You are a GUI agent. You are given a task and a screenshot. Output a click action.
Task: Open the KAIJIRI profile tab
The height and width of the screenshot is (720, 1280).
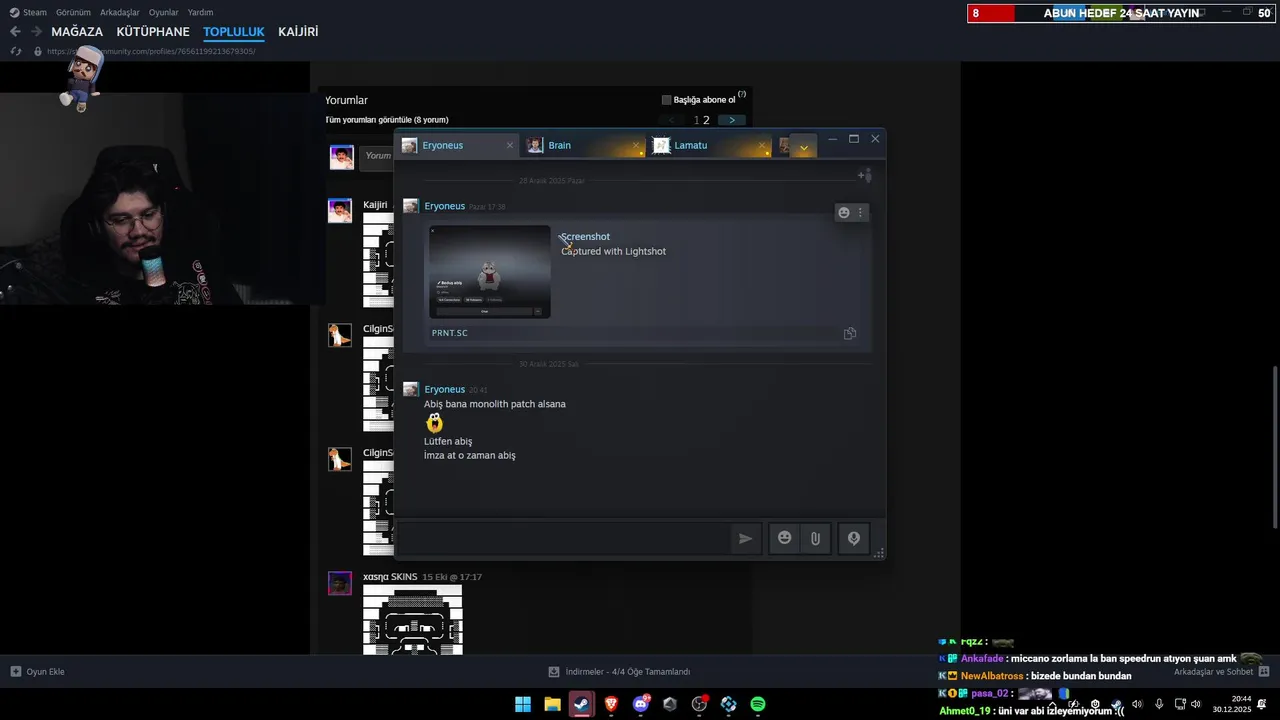click(x=298, y=32)
